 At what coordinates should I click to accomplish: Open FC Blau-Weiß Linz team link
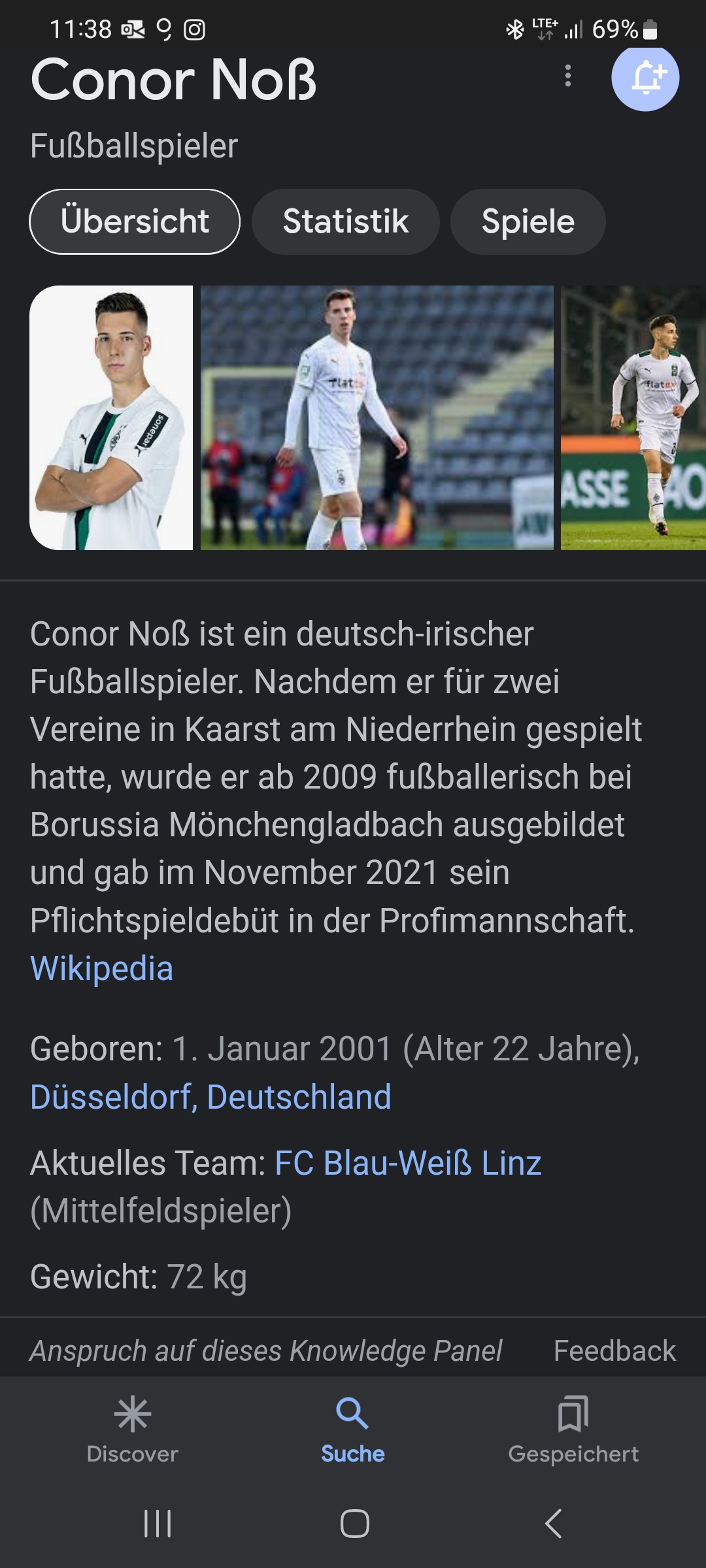coord(408,1163)
